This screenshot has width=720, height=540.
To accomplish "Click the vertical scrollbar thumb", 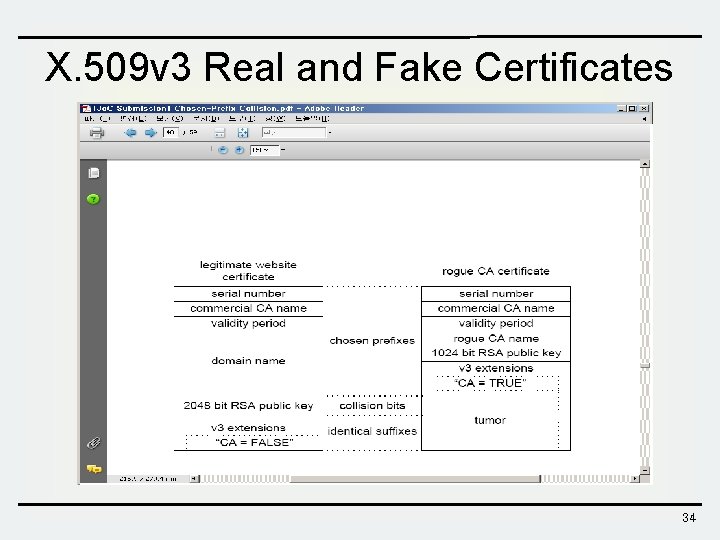I will [x=645, y=366].
